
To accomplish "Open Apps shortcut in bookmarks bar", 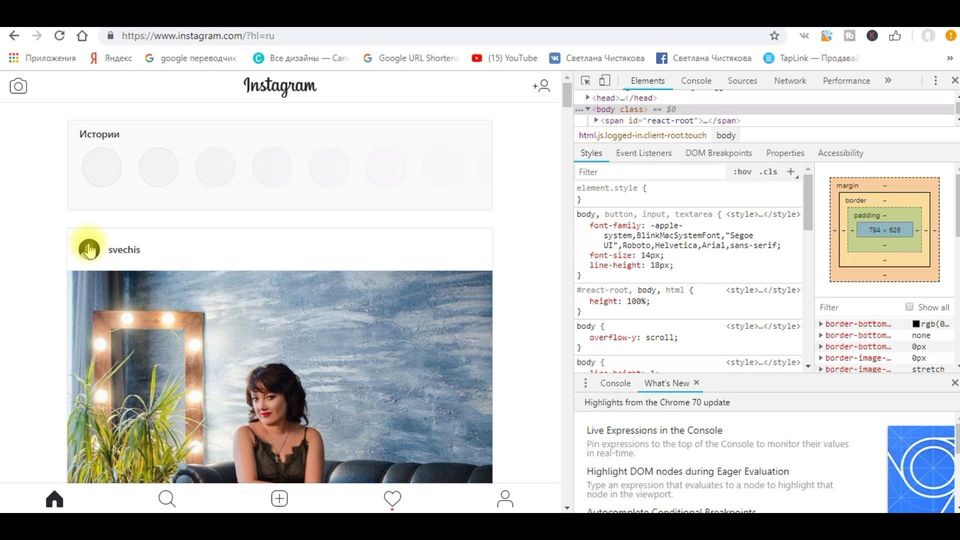I will pyautogui.click(x=42, y=58).
